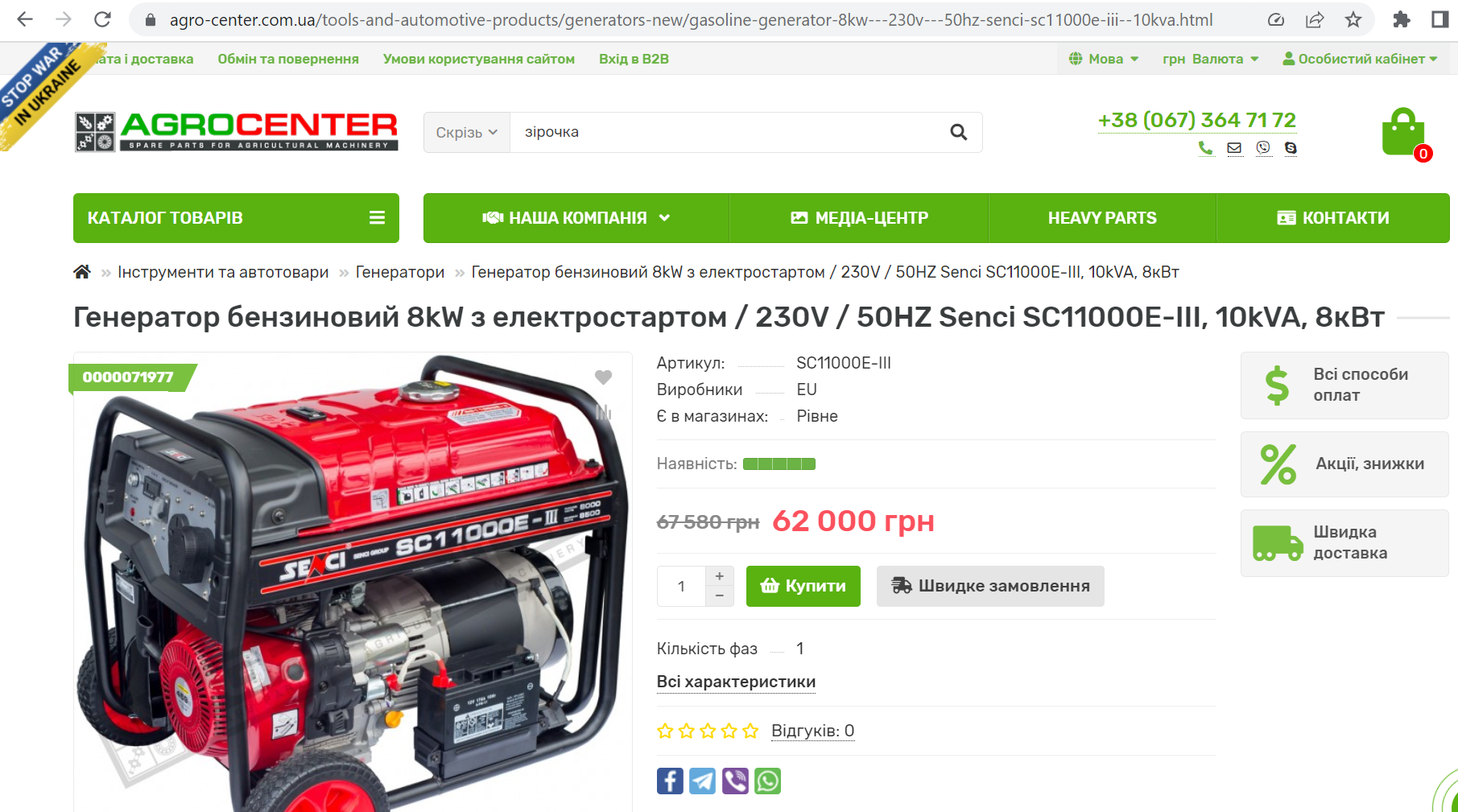Add product to wishlist heart icon

(x=603, y=377)
